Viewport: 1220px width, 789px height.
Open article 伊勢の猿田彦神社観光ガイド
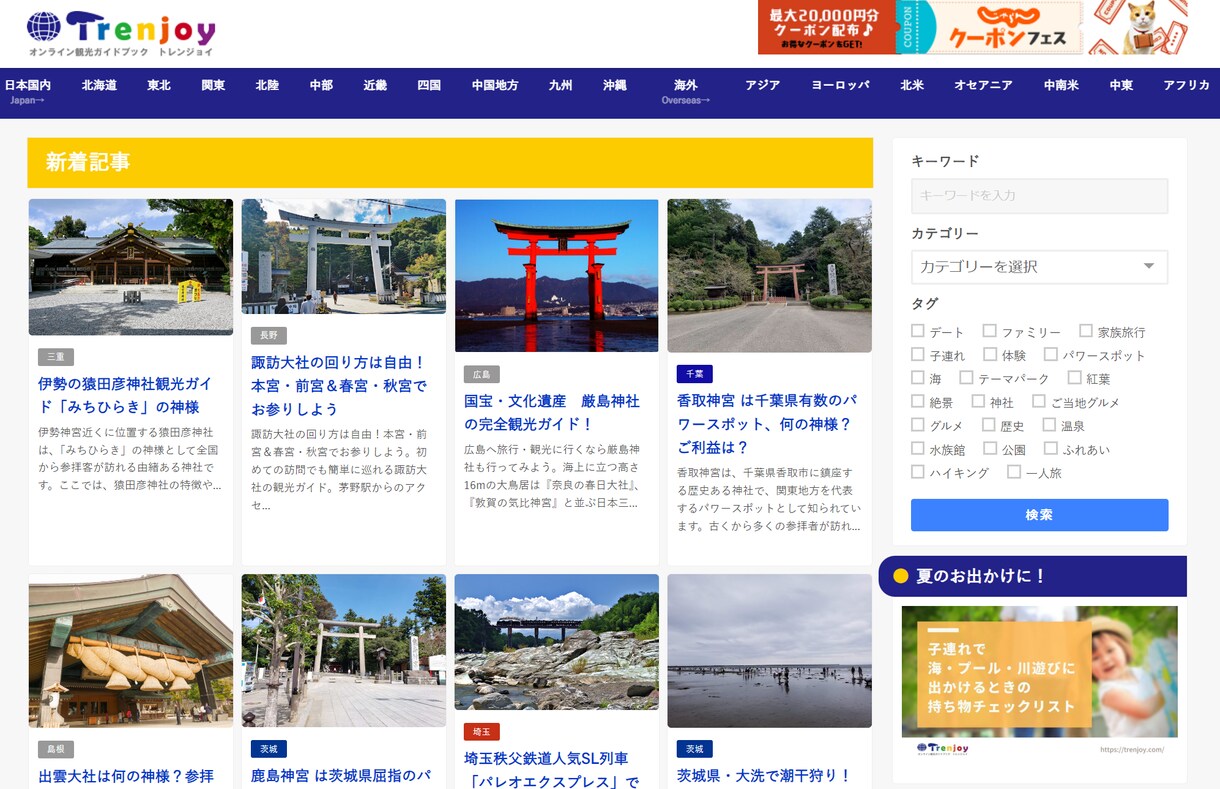tap(126, 395)
